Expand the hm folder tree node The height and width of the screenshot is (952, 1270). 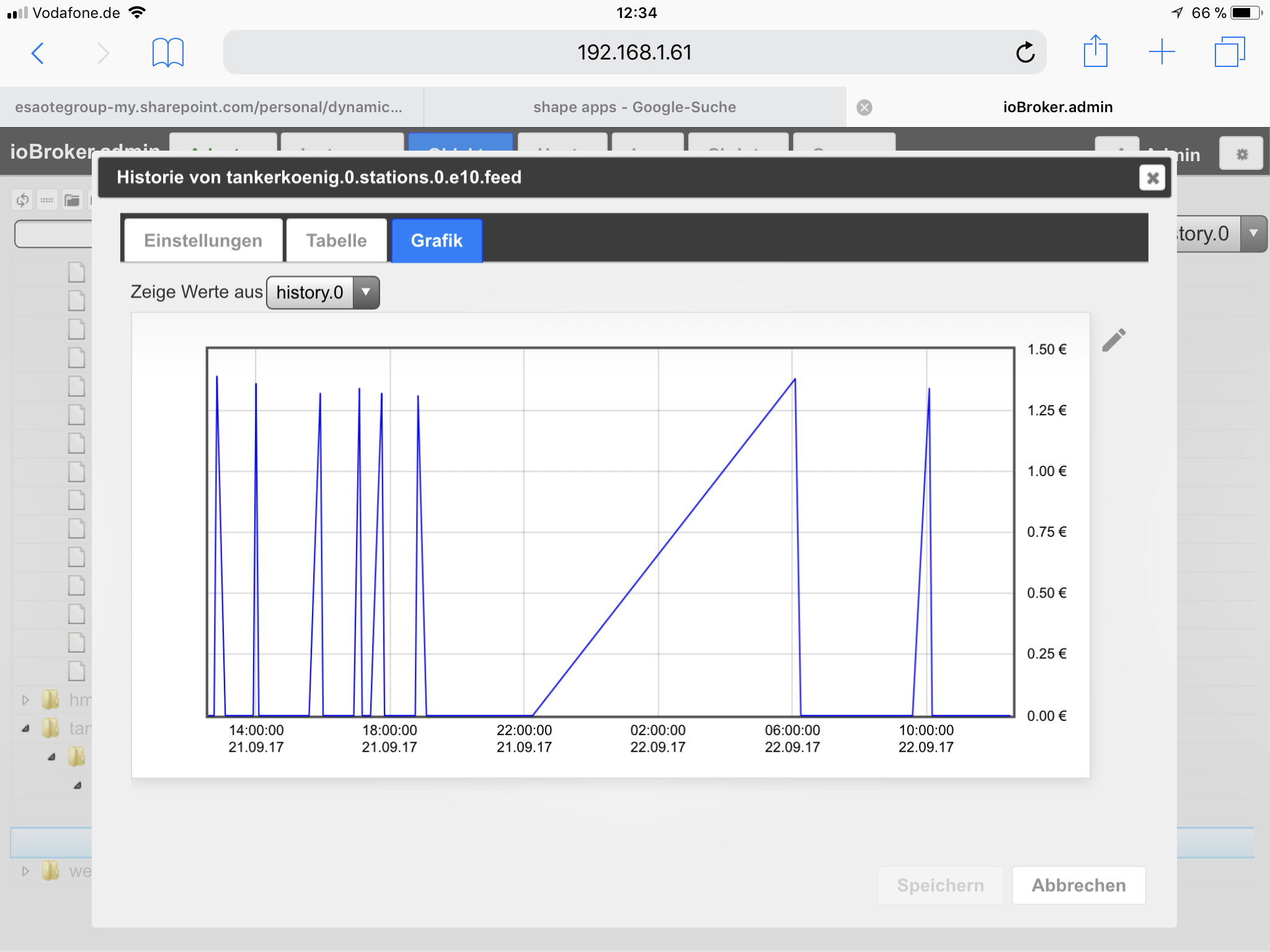(x=25, y=700)
